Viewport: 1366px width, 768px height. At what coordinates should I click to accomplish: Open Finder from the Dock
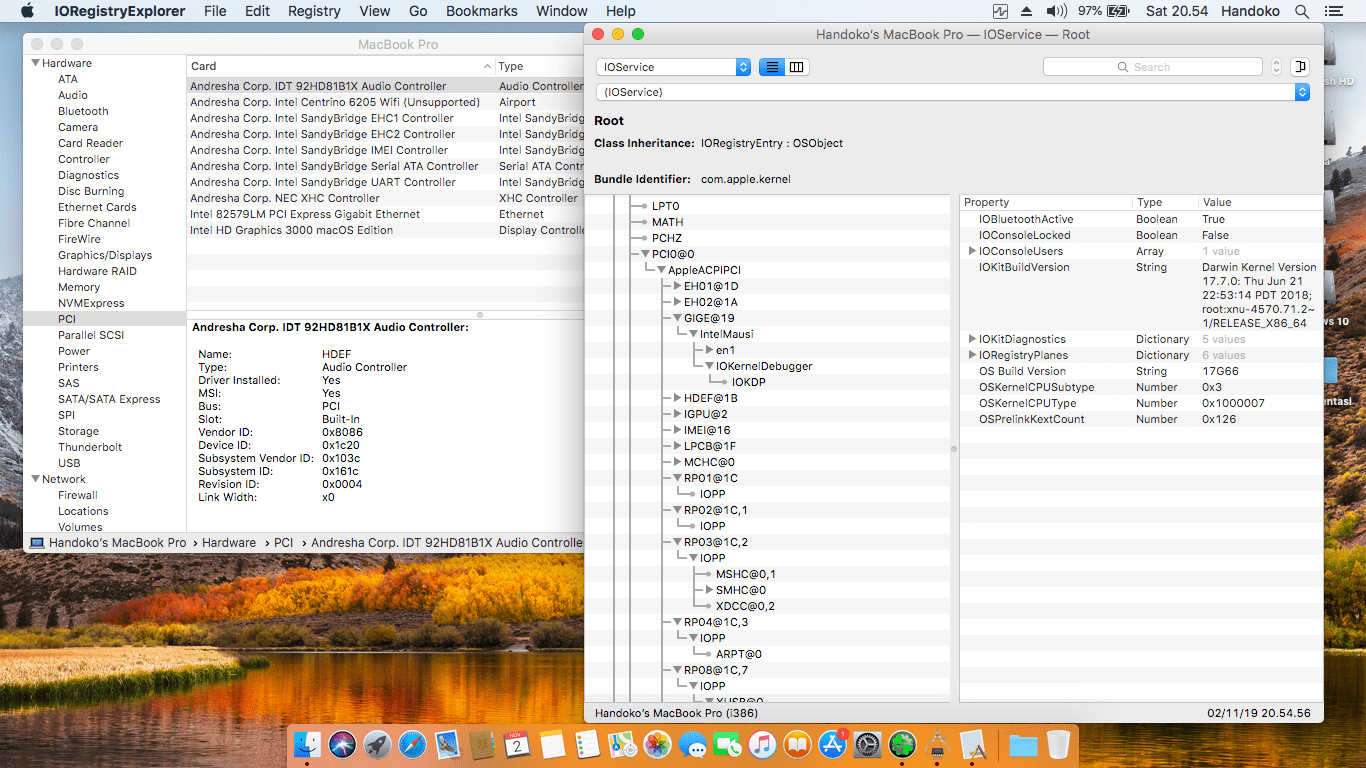coord(308,744)
